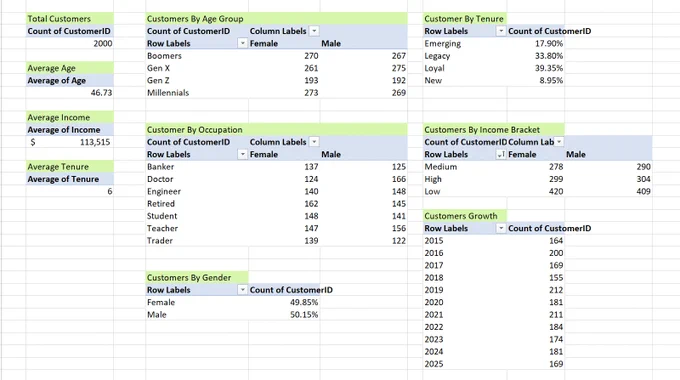The width and height of the screenshot is (680, 380).
Task: Select the Engineer row label
Action: pos(197,191)
